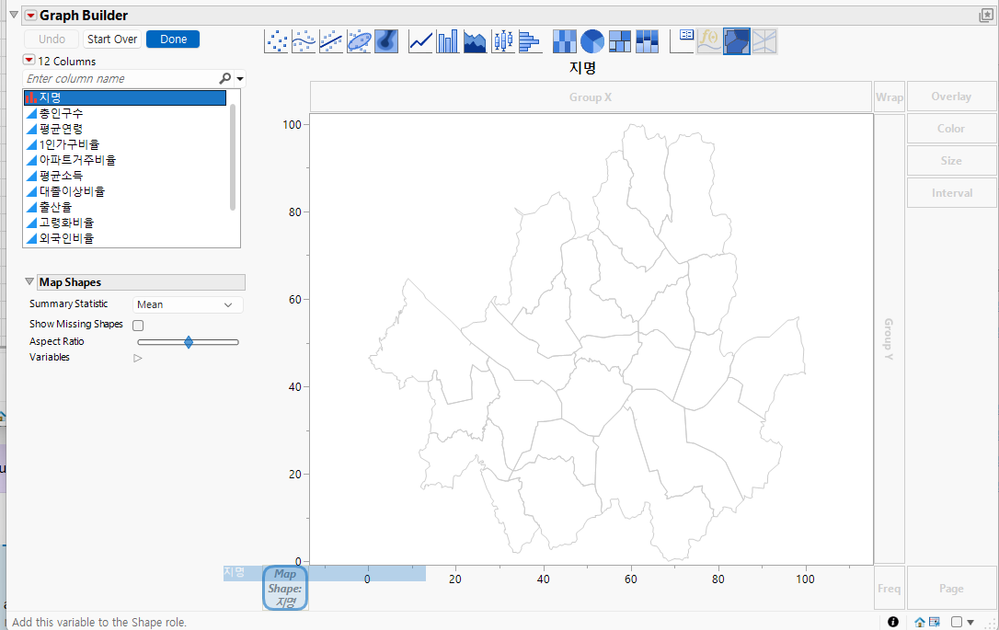Screen dimensions: 999x630
Task: Click the status bar info icon
Action: point(893,622)
